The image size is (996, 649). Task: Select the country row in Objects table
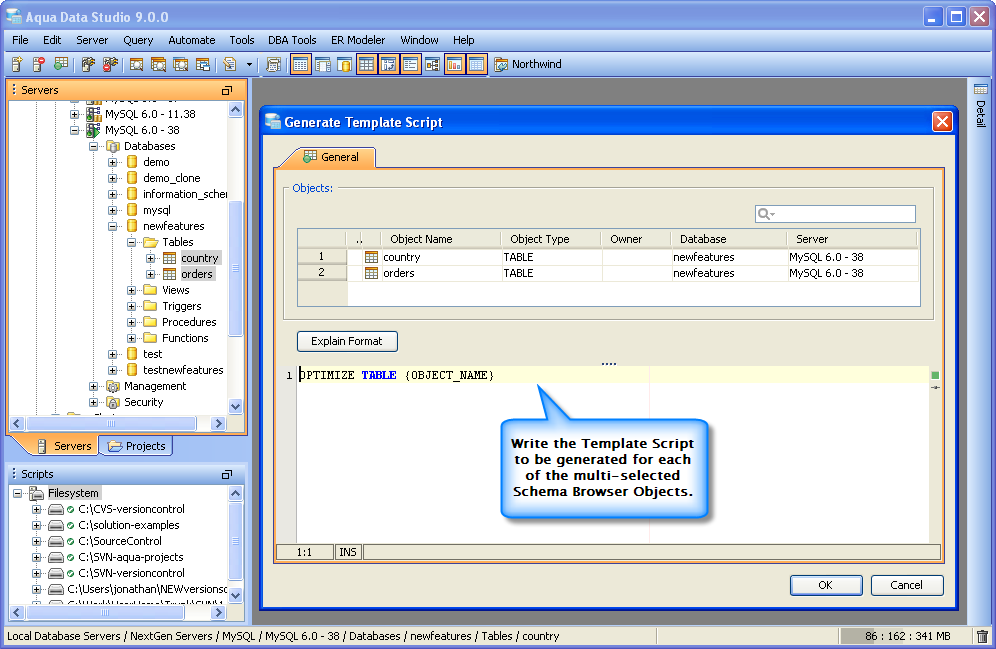[x=608, y=257]
